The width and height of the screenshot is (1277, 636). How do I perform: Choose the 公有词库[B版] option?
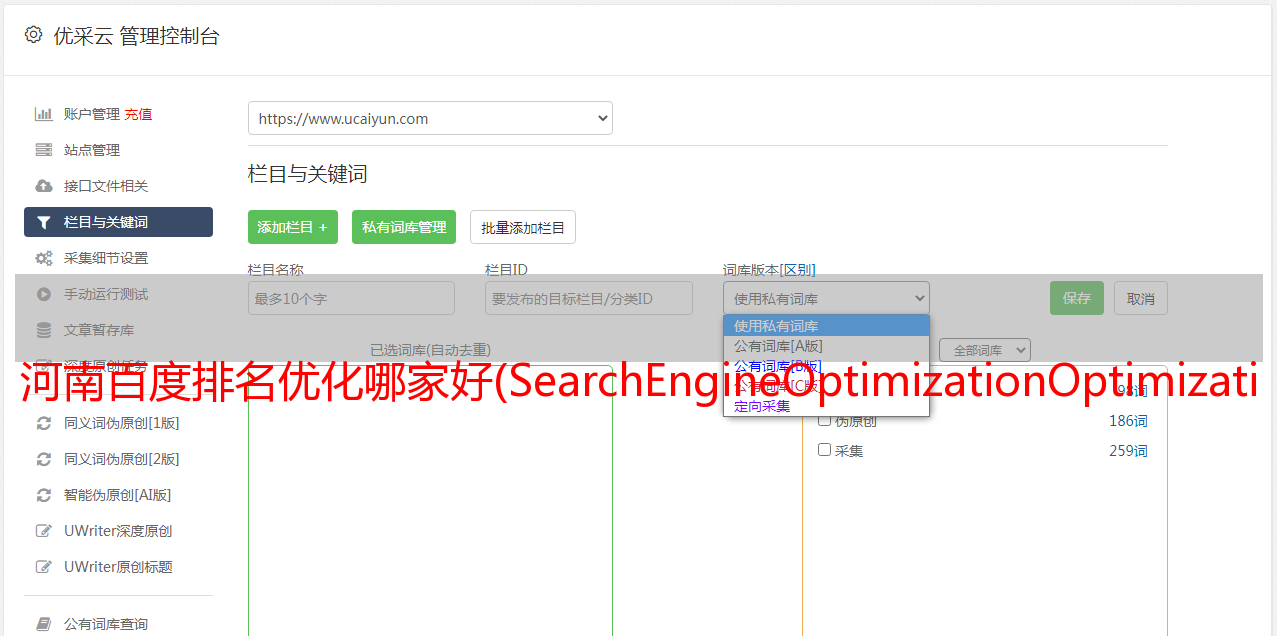[826, 366]
